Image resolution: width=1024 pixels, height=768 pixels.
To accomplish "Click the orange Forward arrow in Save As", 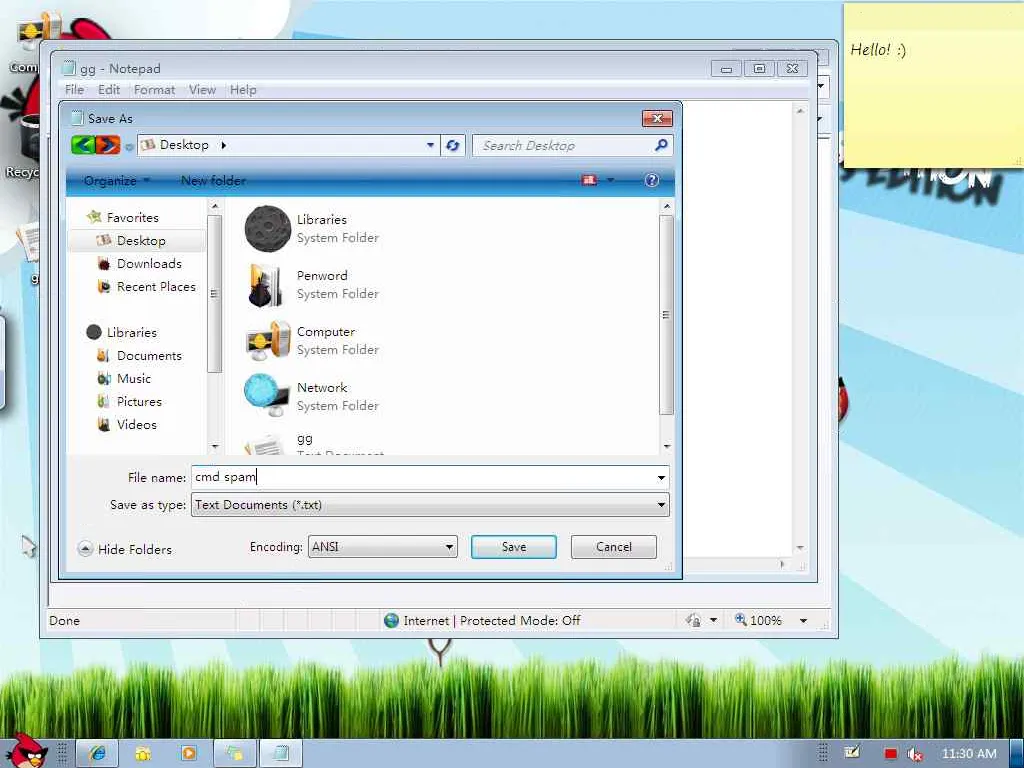I will tap(108, 144).
